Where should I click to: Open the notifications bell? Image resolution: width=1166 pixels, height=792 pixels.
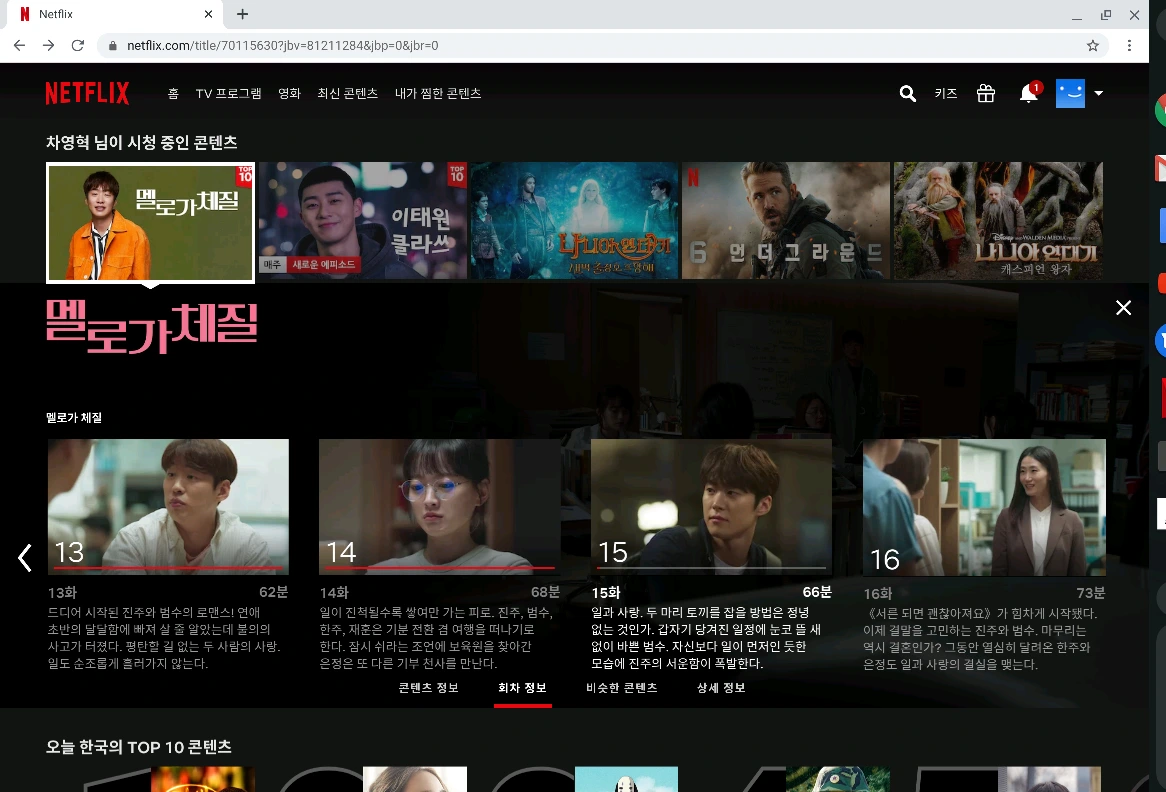click(1028, 93)
